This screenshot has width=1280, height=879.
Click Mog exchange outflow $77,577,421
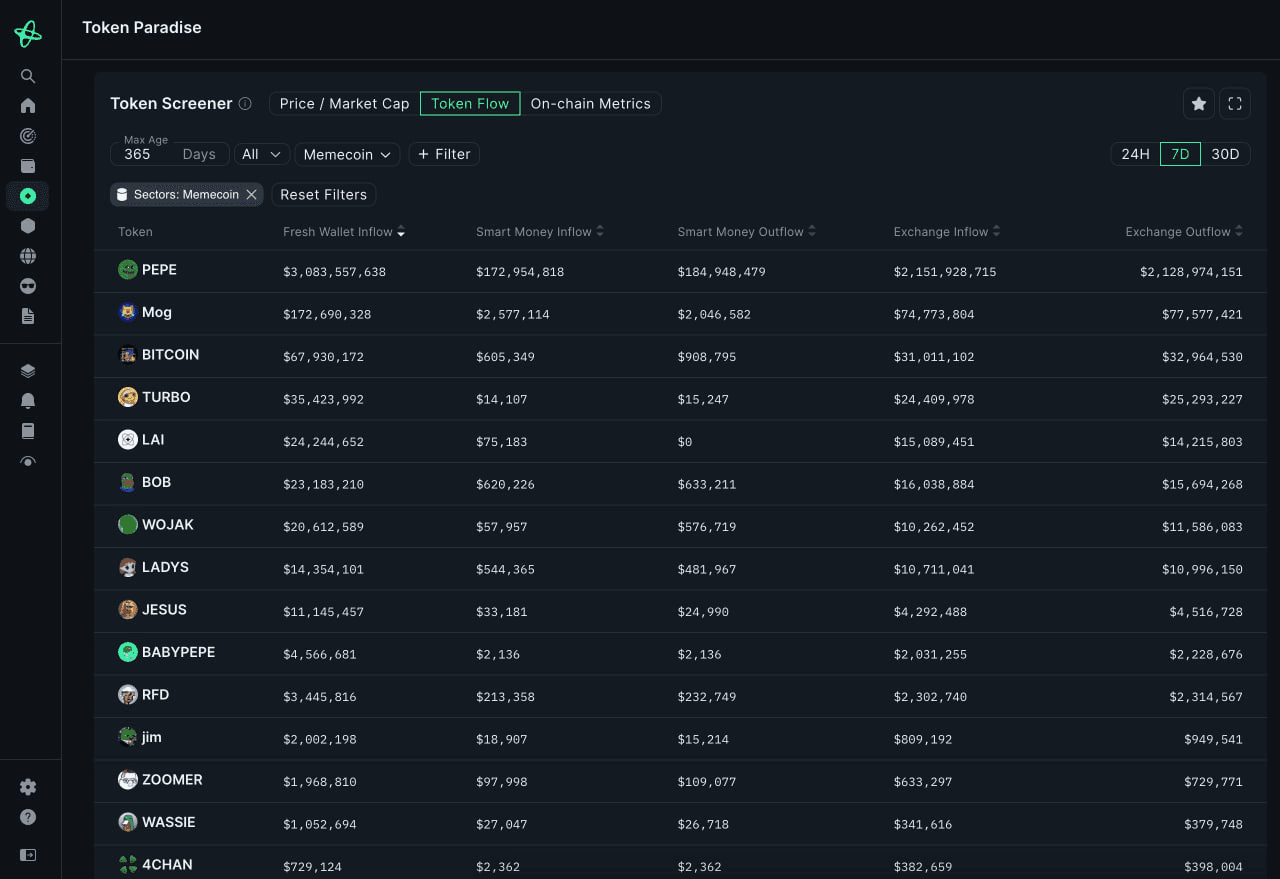1202,314
